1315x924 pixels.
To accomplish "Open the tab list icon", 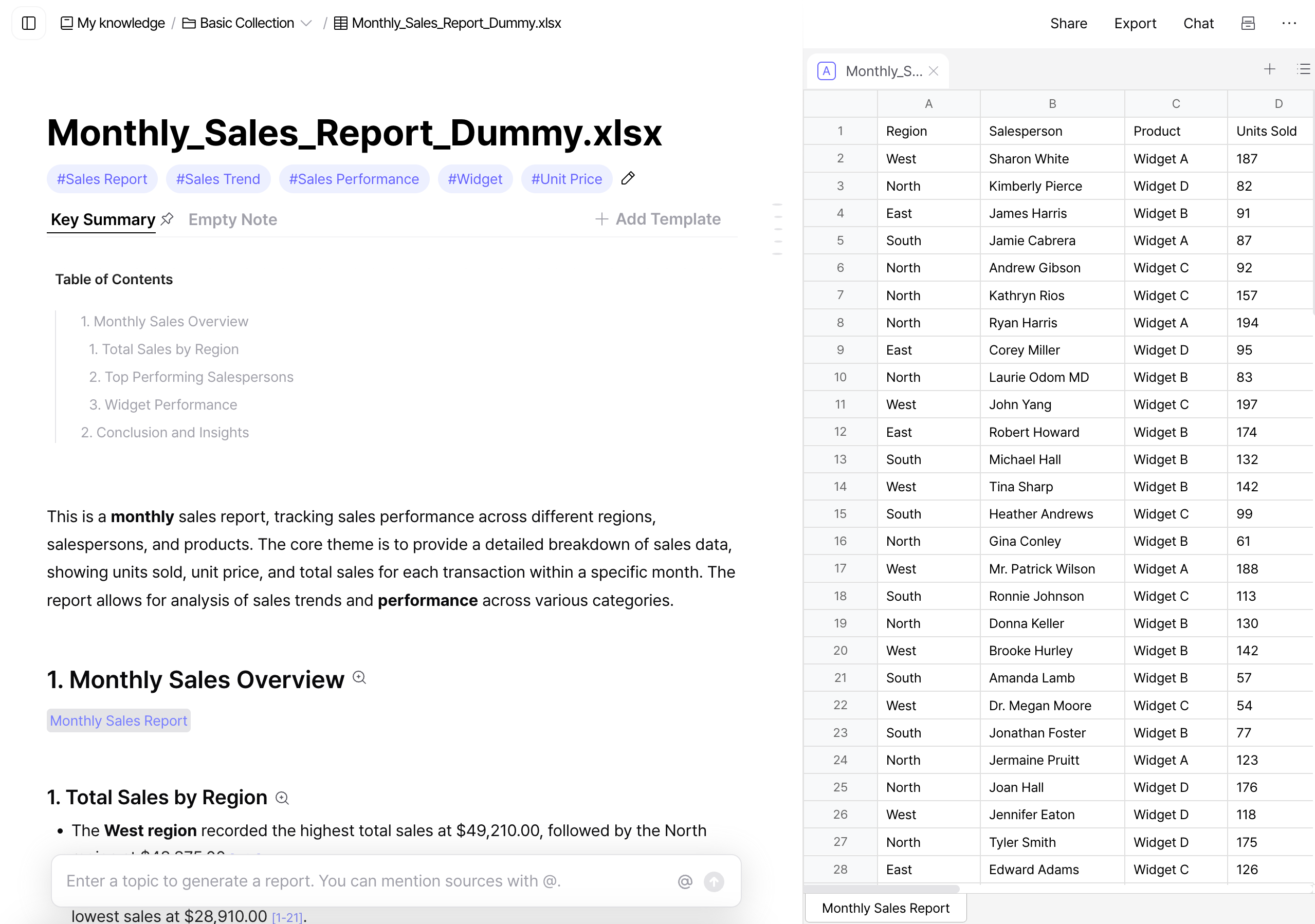I will pyautogui.click(x=1303, y=69).
